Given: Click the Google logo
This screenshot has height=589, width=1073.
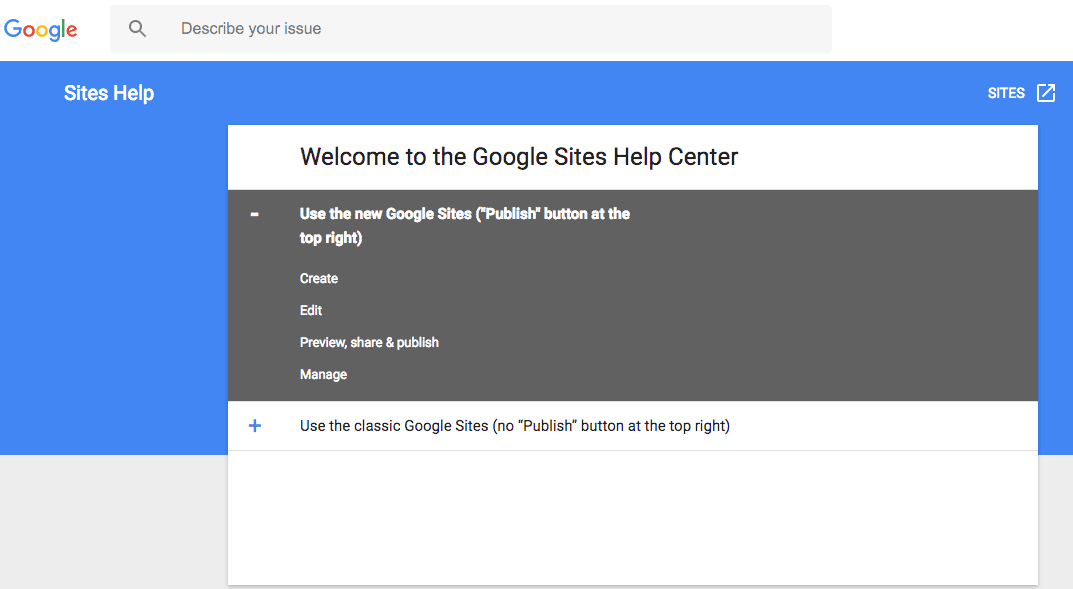Looking at the screenshot, I should [40, 29].
